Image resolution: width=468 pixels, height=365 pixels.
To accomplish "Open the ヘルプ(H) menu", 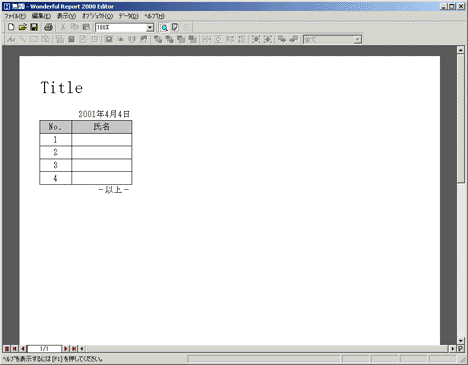I will click(x=154, y=16).
